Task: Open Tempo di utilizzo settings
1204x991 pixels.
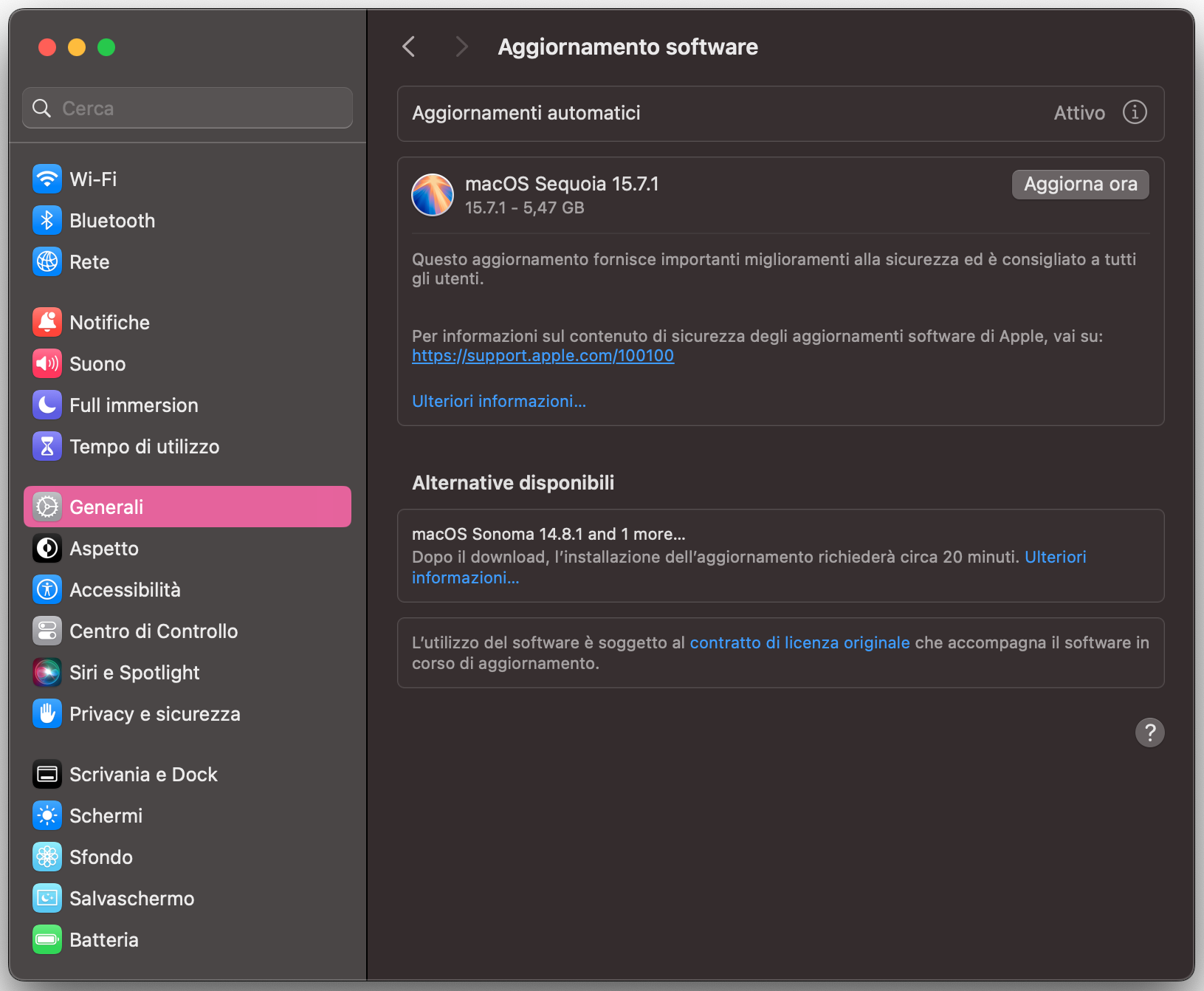Action: point(144,446)
